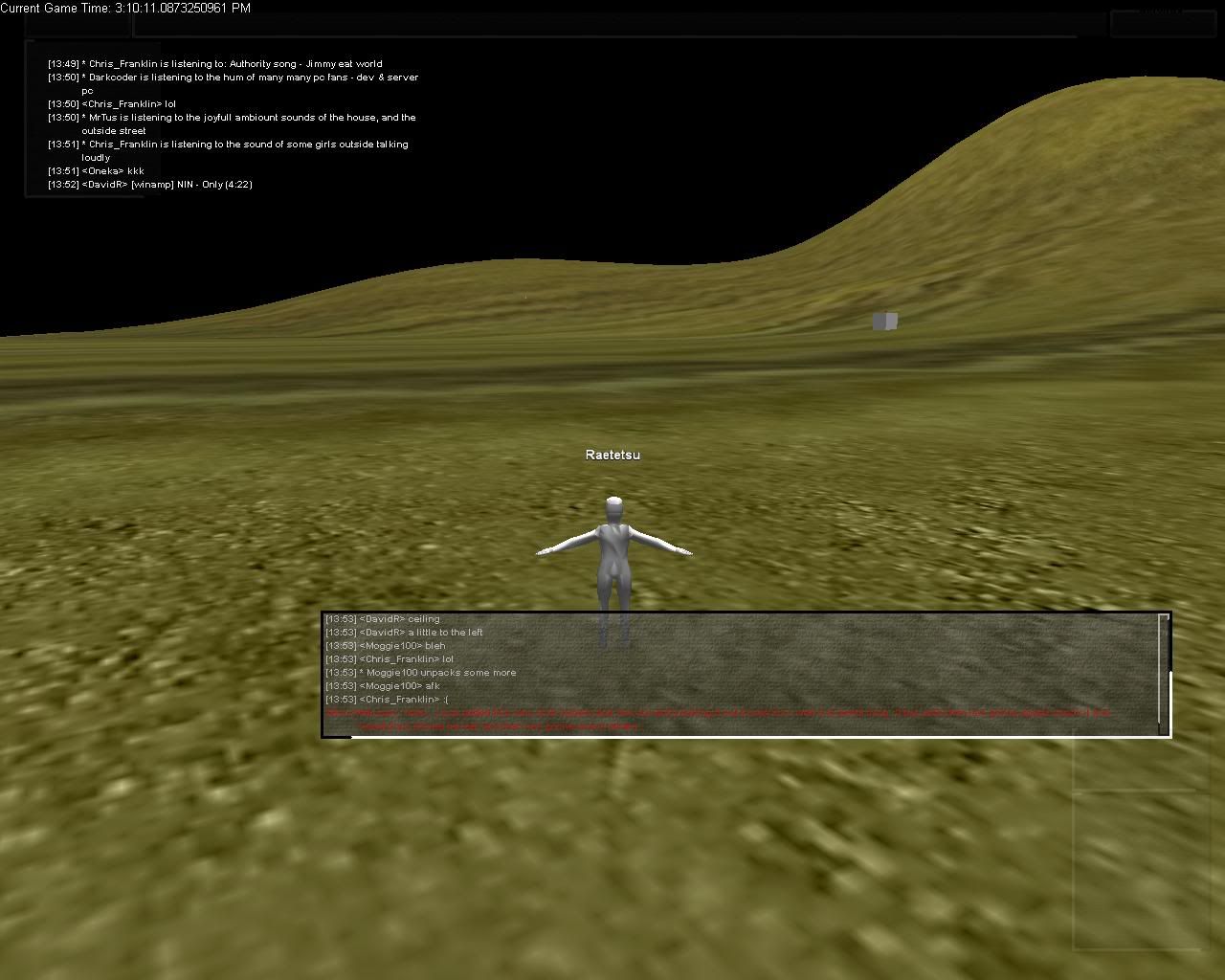1225x980 pixels.
Task: Click Oneka's "kkk" log entry
Action: (x=97, y=171)
